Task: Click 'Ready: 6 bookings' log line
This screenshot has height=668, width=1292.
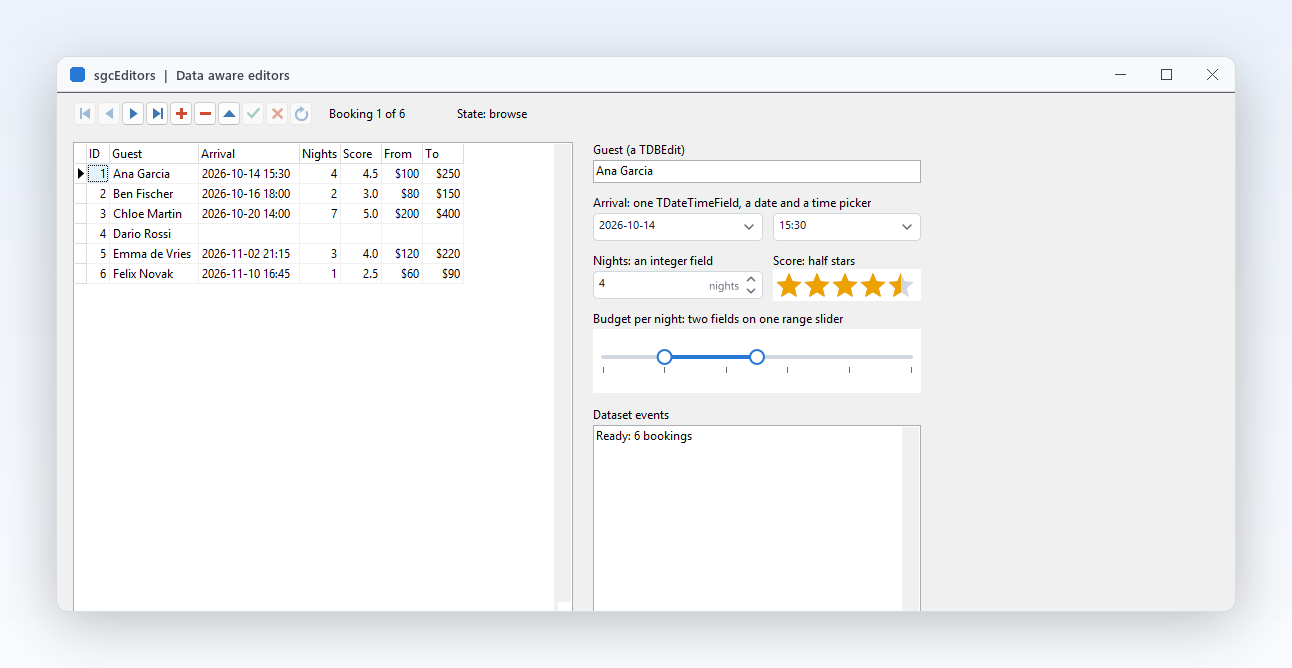Action: point(644,436)
